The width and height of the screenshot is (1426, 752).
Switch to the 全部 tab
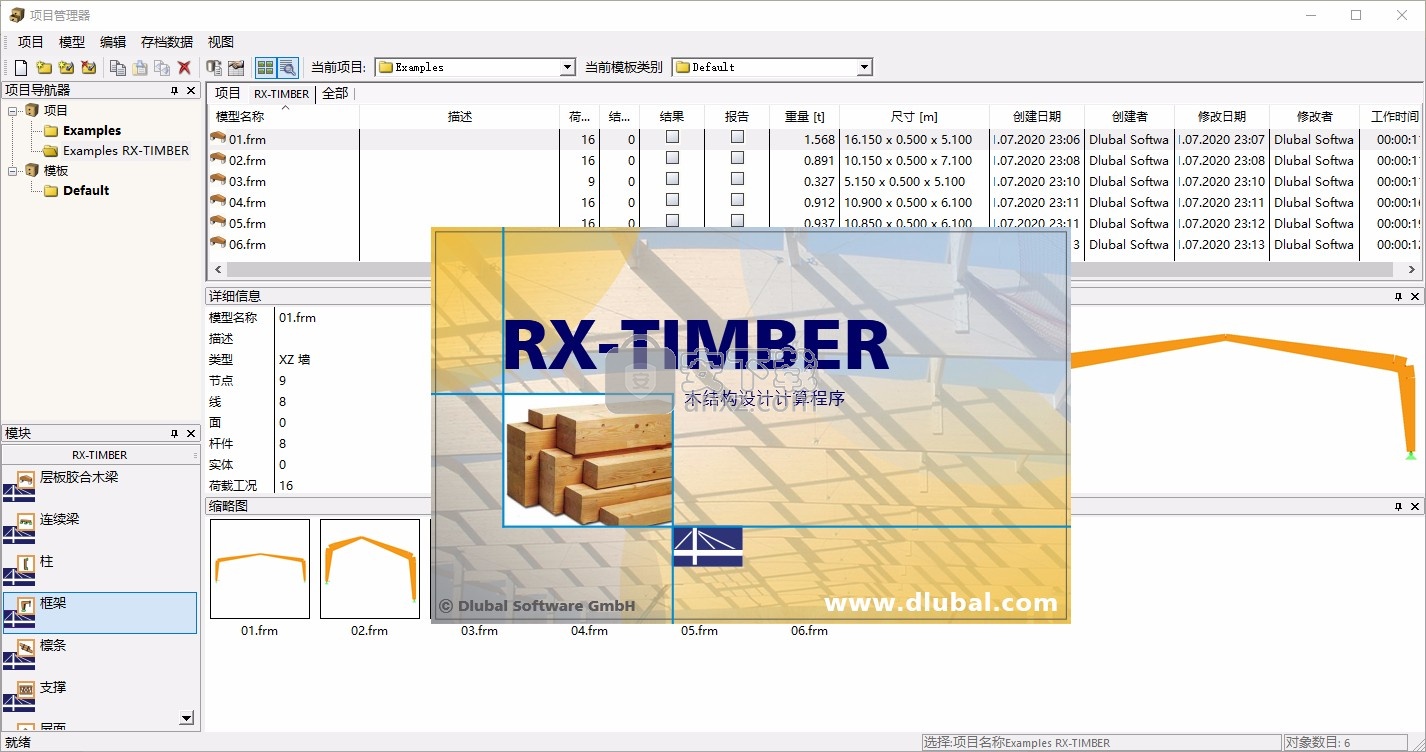[335, 93]
